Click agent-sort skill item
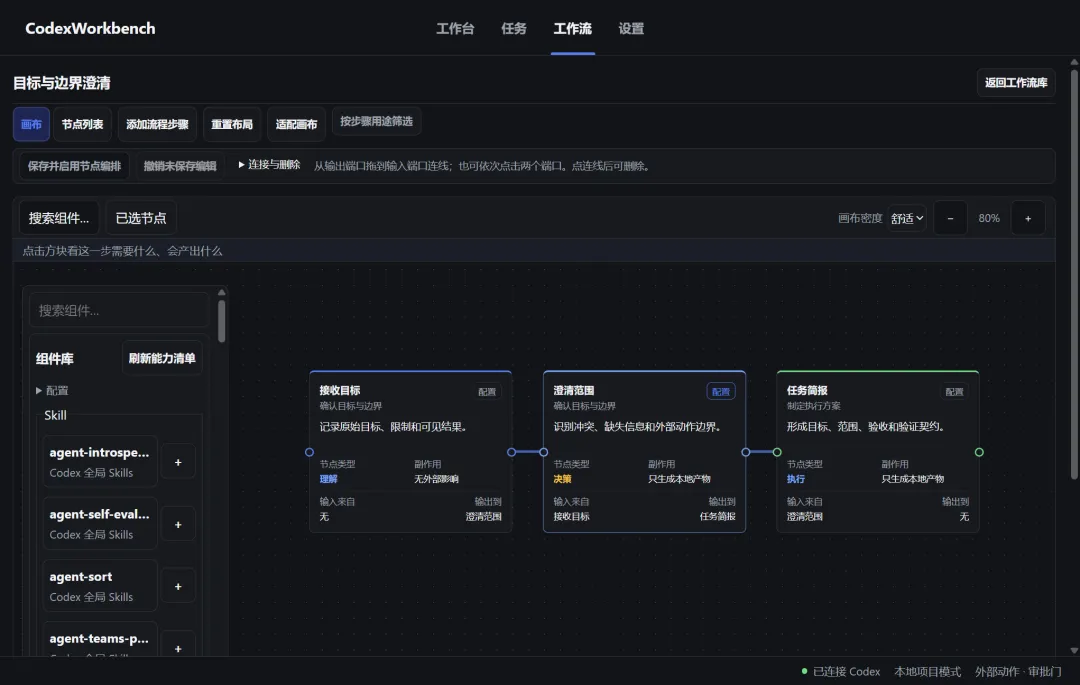This screenshot has width=1080, height=685. tap(100, 586)
